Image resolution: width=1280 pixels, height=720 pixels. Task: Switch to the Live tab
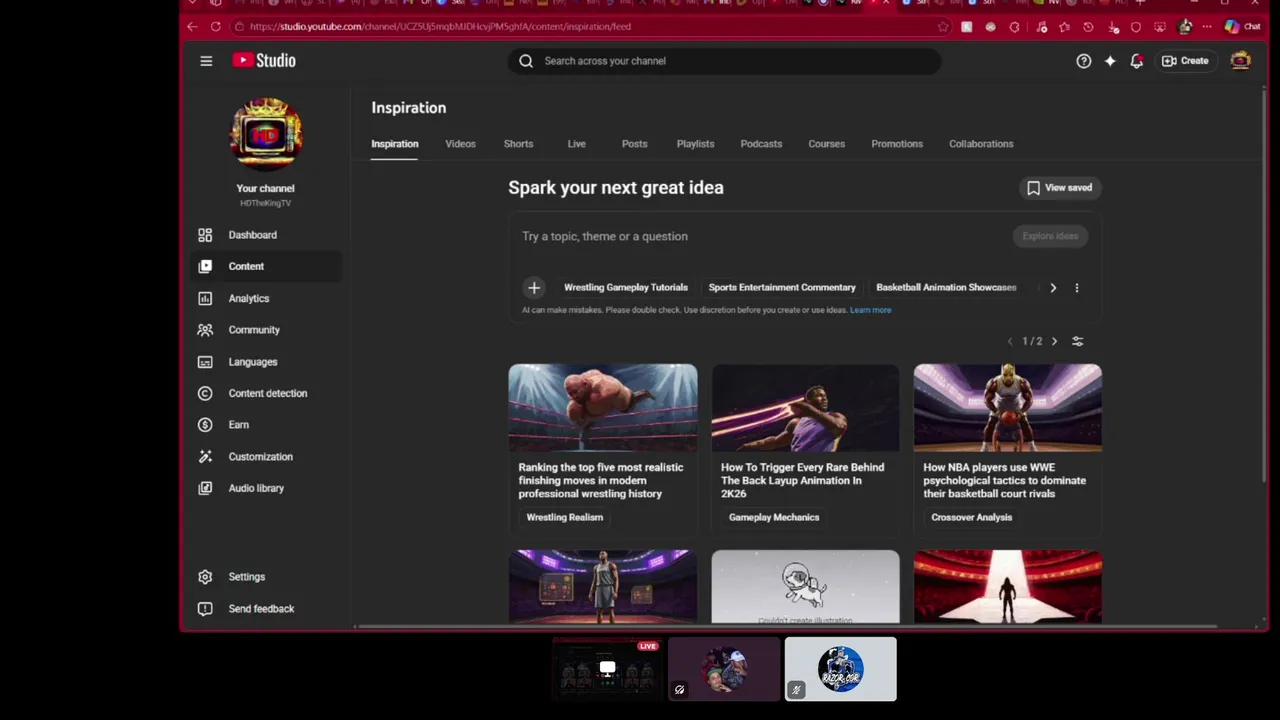coord(577,144)
